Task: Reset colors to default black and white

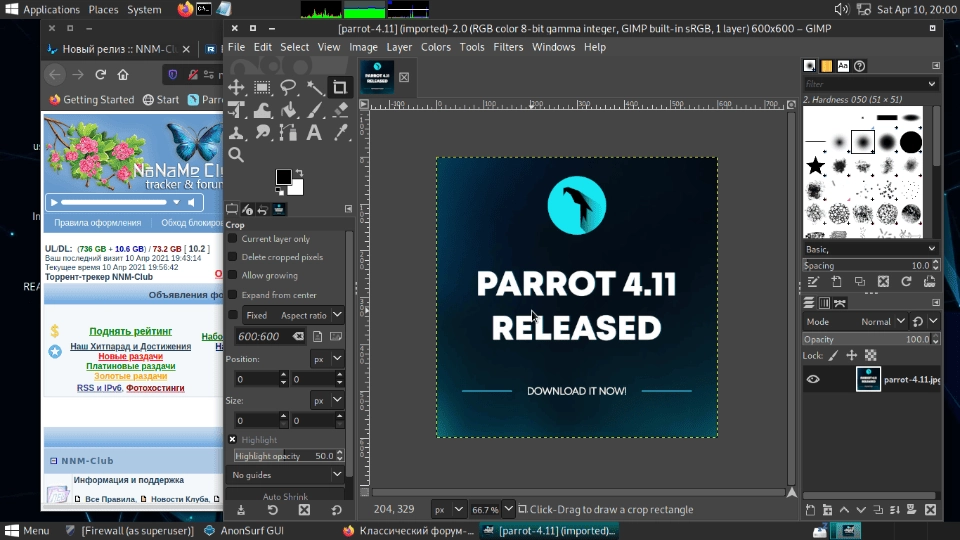Action: coord(279,192)
